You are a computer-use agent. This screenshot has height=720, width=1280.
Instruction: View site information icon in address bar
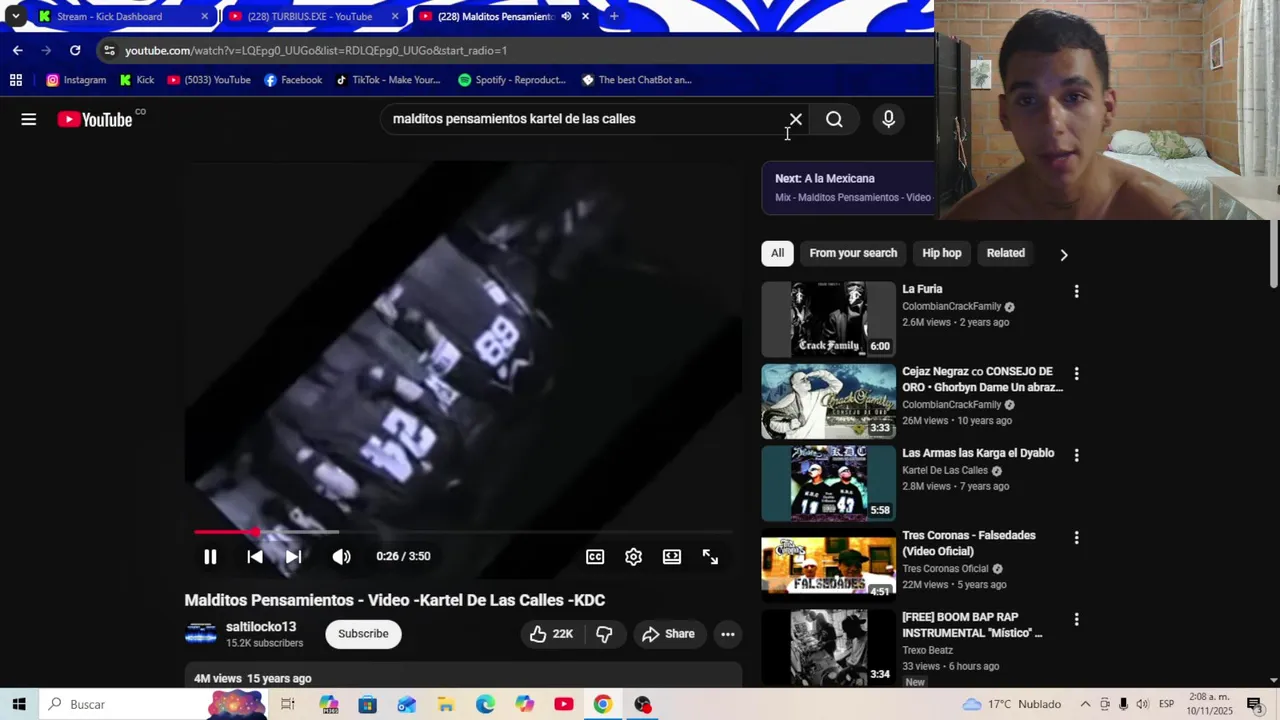pyautogui.click(x=109, y=50)
